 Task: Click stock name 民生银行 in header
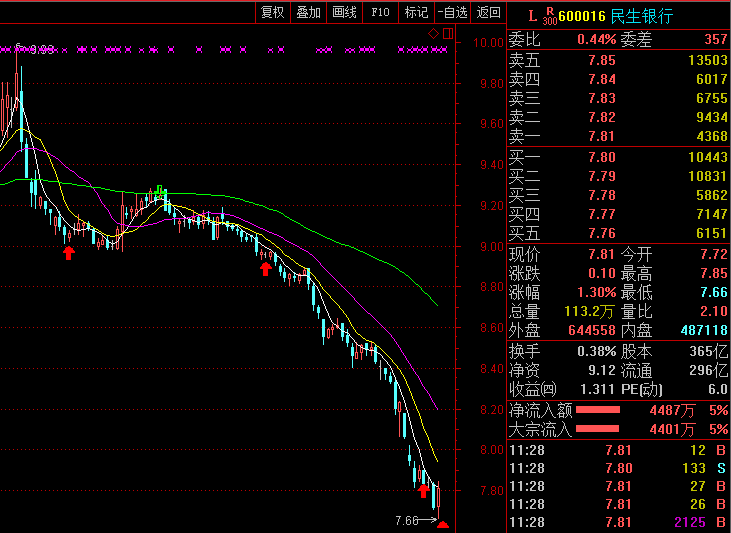point(643,15)
